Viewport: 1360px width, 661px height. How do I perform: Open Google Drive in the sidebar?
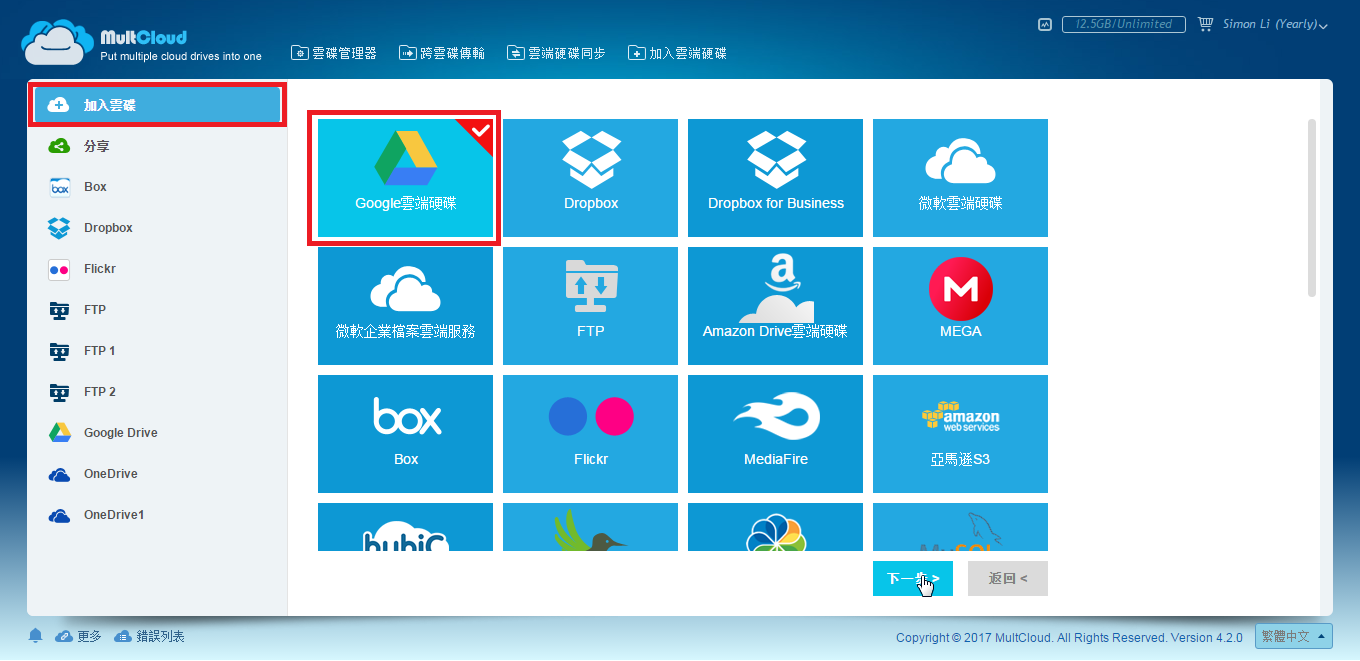click(x=157, y=433)
